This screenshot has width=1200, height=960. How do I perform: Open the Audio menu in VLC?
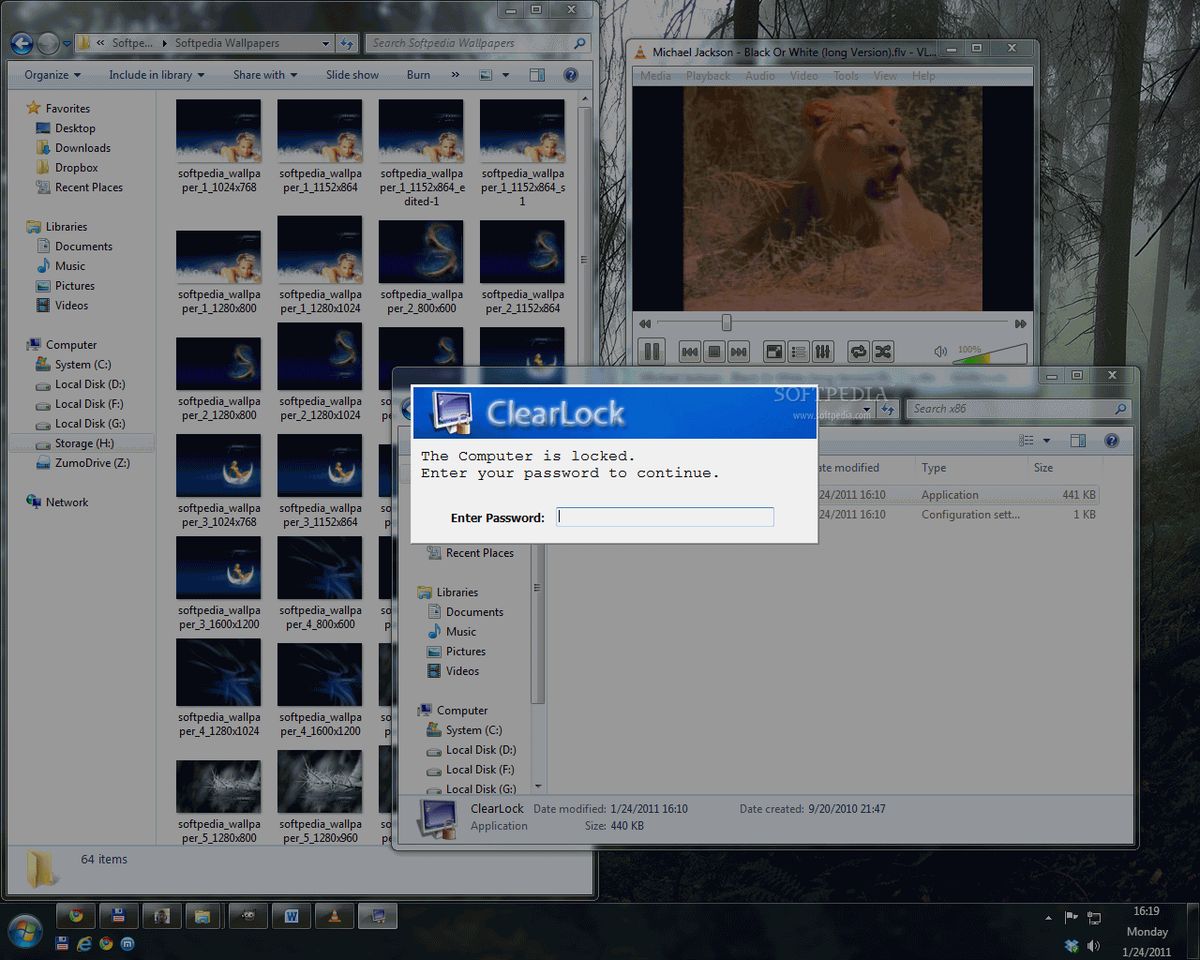pyautogui.click(x=760, y=76)
